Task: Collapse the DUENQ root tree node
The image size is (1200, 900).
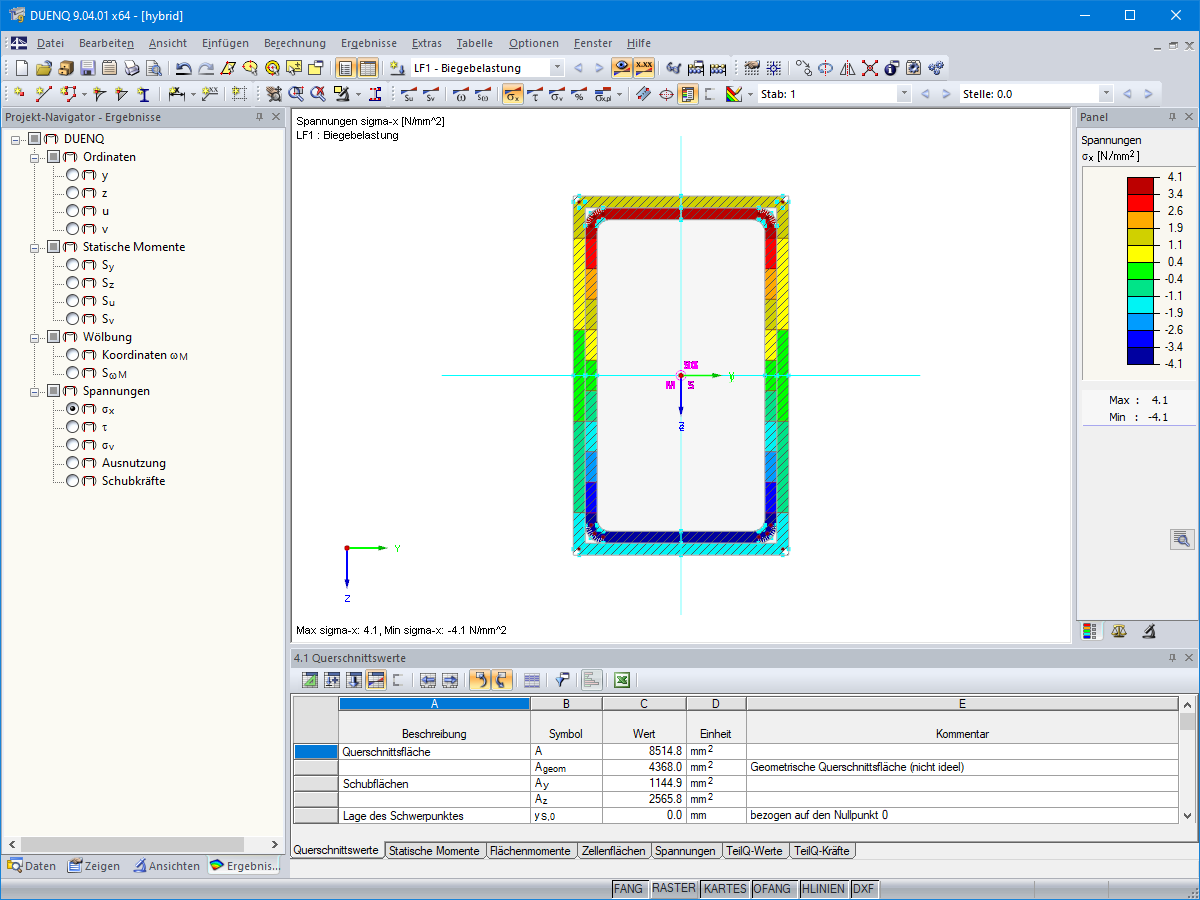Action: tap(17, 139)
